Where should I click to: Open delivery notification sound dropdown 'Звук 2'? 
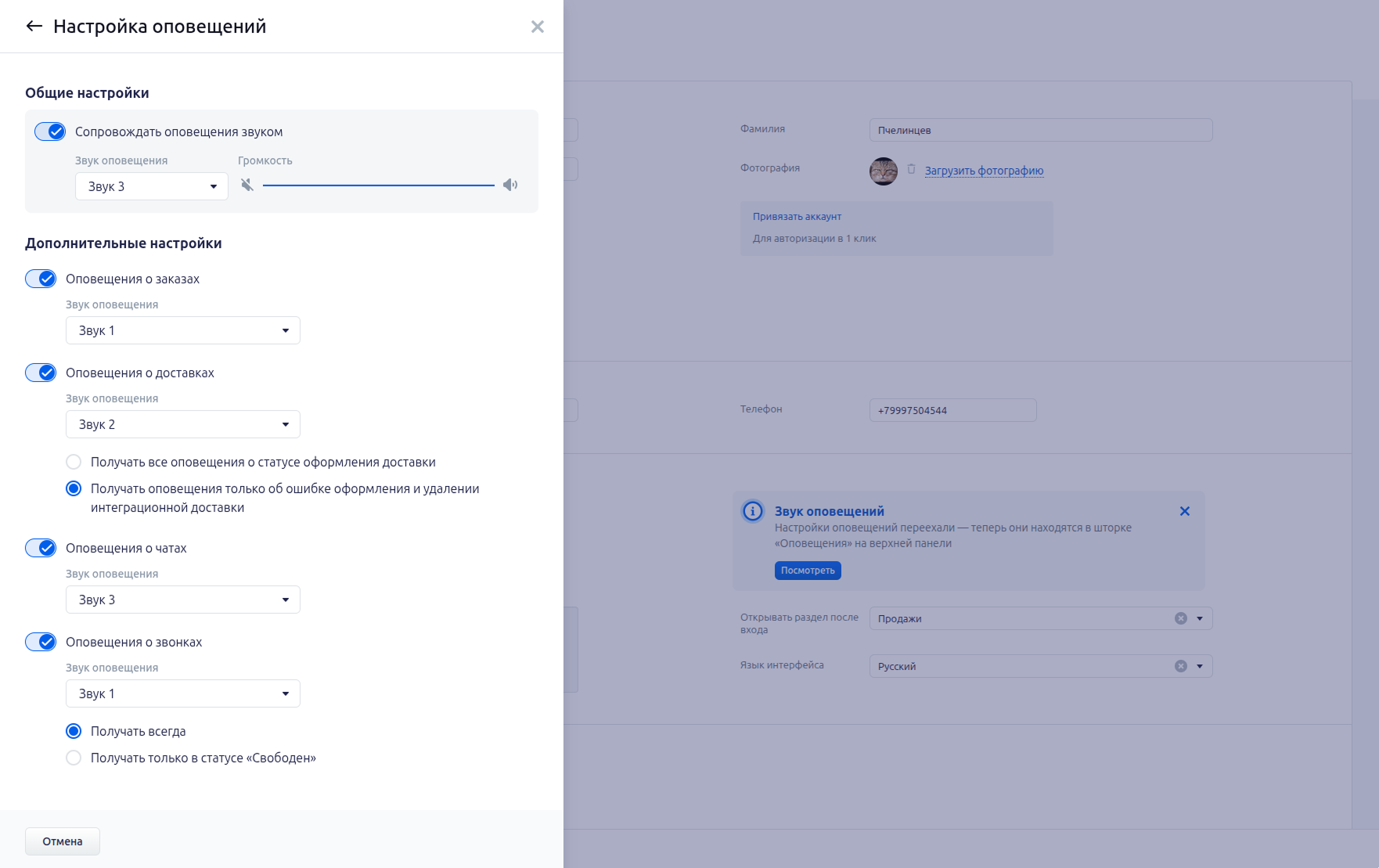(182, 424)
